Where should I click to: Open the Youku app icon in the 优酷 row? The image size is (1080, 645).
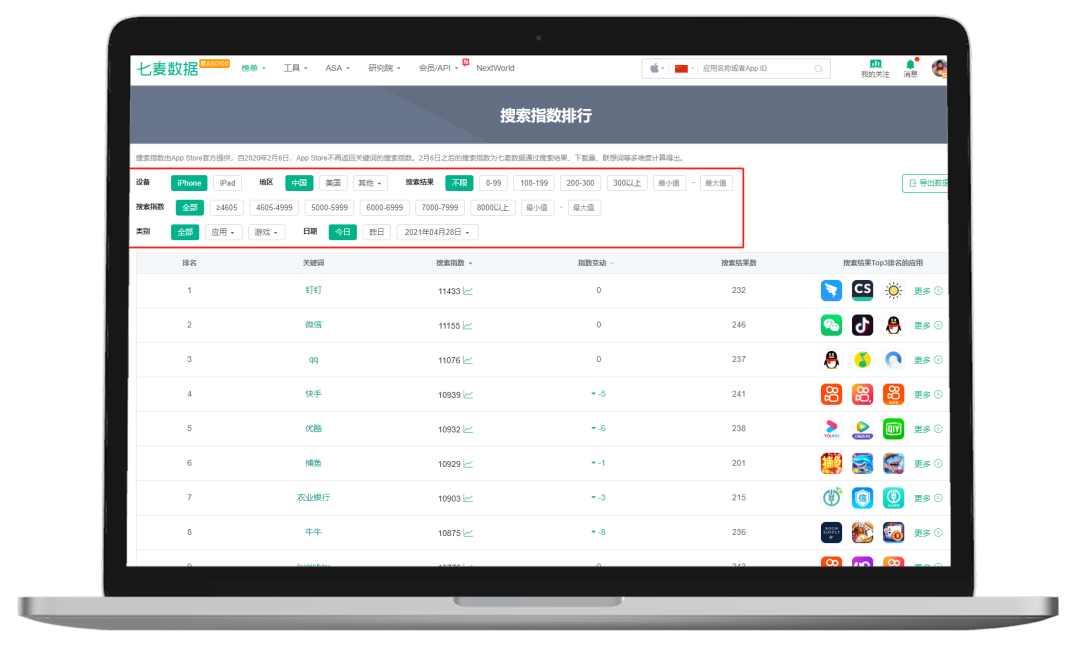tap(831, 429)
